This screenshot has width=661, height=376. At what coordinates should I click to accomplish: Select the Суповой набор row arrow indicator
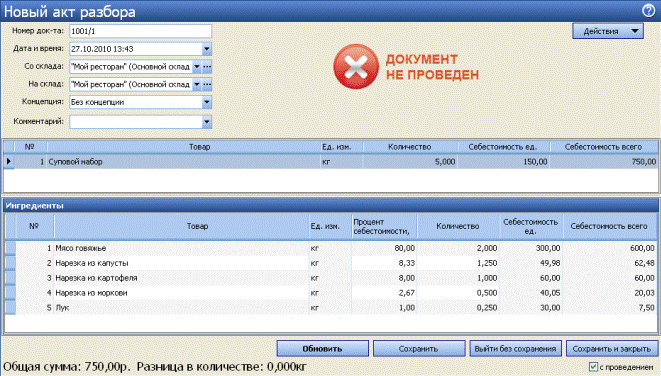[x=9, y=161]
